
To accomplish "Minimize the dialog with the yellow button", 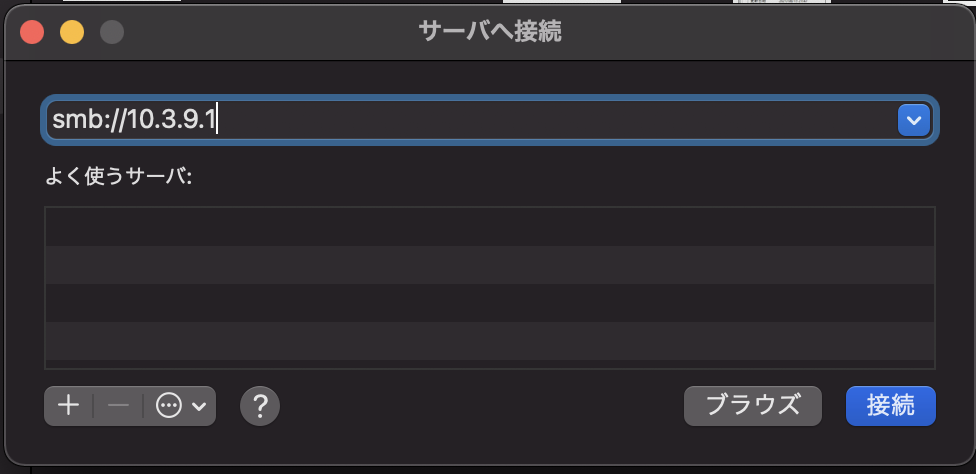I will pyautogui.click(x=72, y=32).
